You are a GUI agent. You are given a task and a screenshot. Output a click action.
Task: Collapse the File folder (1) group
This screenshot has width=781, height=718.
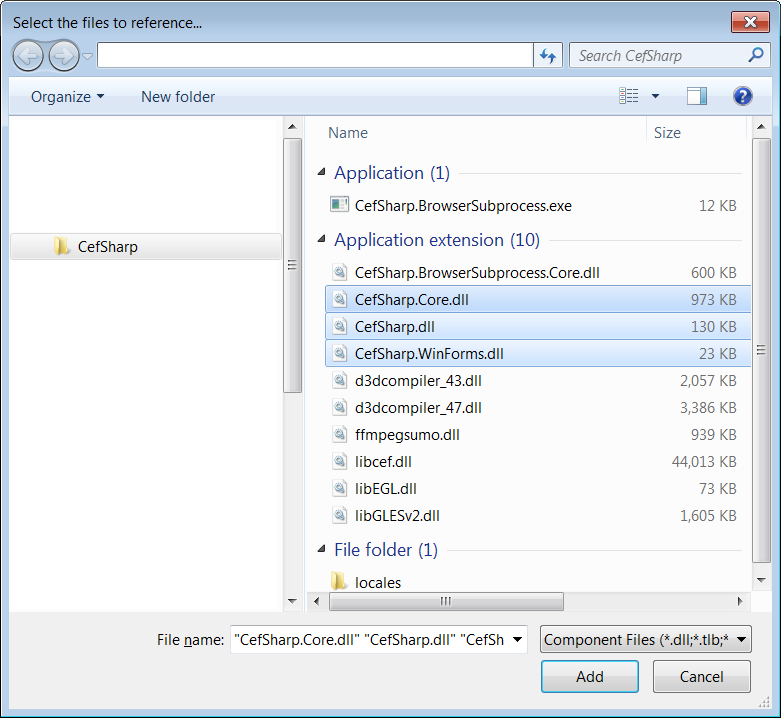coord(322,549)
